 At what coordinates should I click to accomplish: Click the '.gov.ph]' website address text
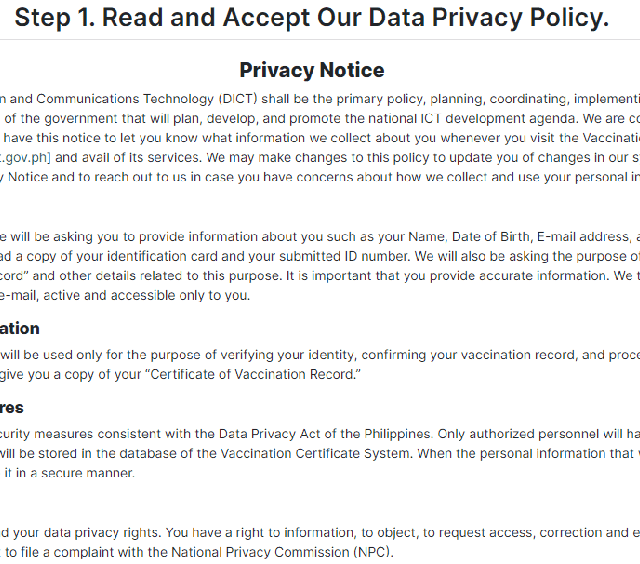tap(22, 157)
